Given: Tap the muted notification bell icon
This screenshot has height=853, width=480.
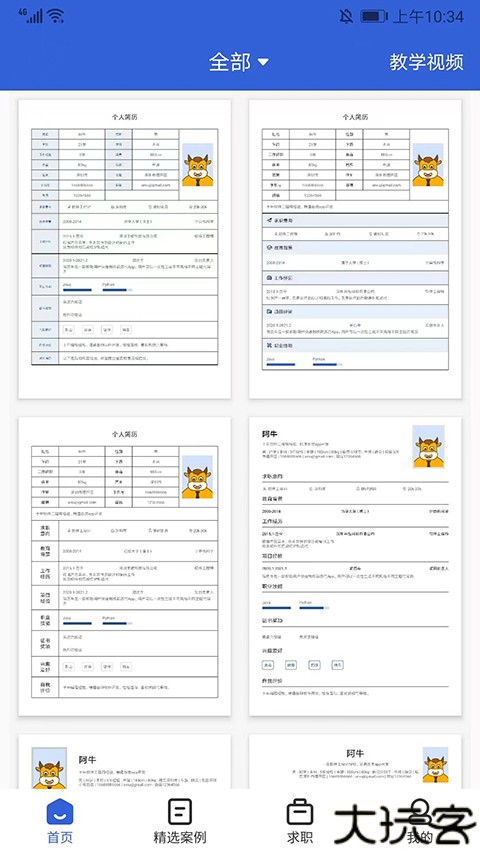Looking at the screenshot, I should pyautogui.click(x=346, y=16).
